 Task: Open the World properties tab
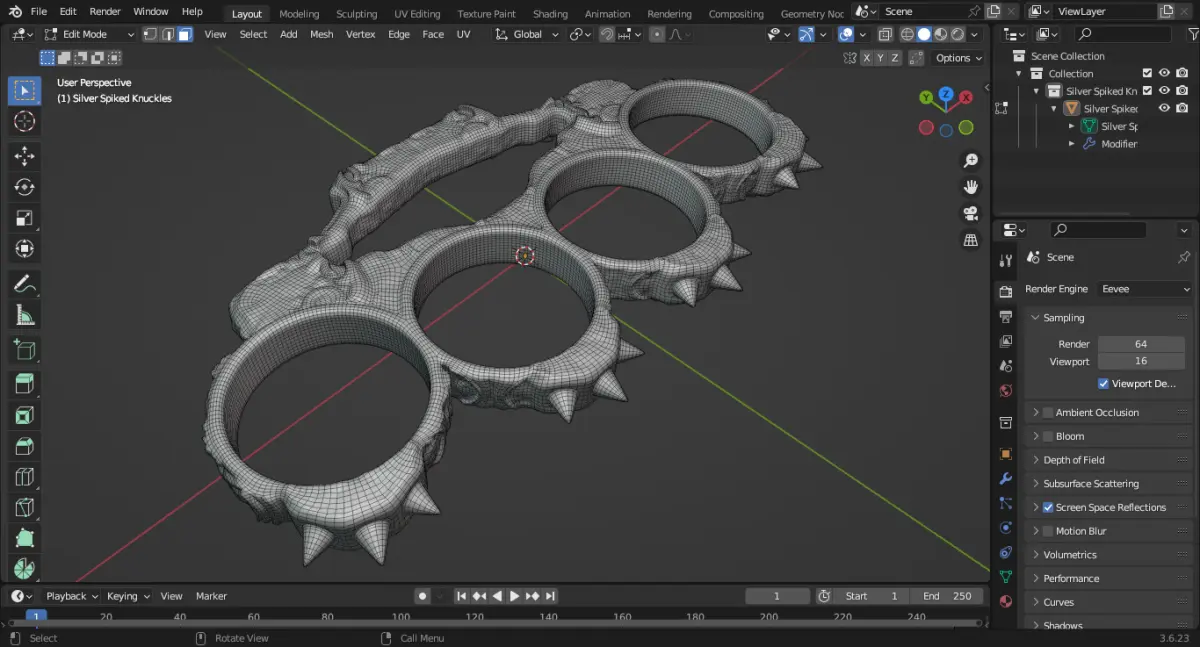point(1006,390)
